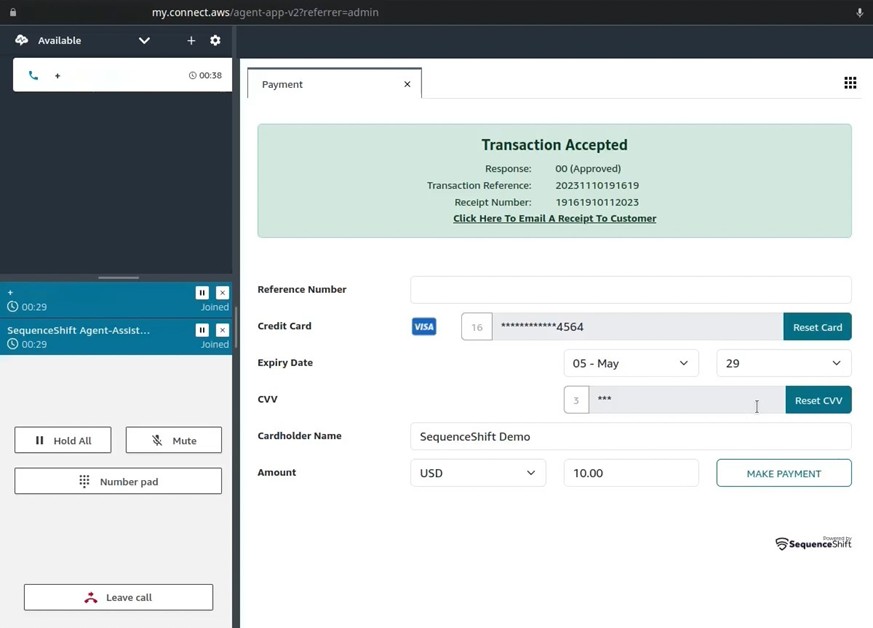Viewport: 873px width, 628px height.
Task: Click the settings gear icon
Action: [215, 41]
